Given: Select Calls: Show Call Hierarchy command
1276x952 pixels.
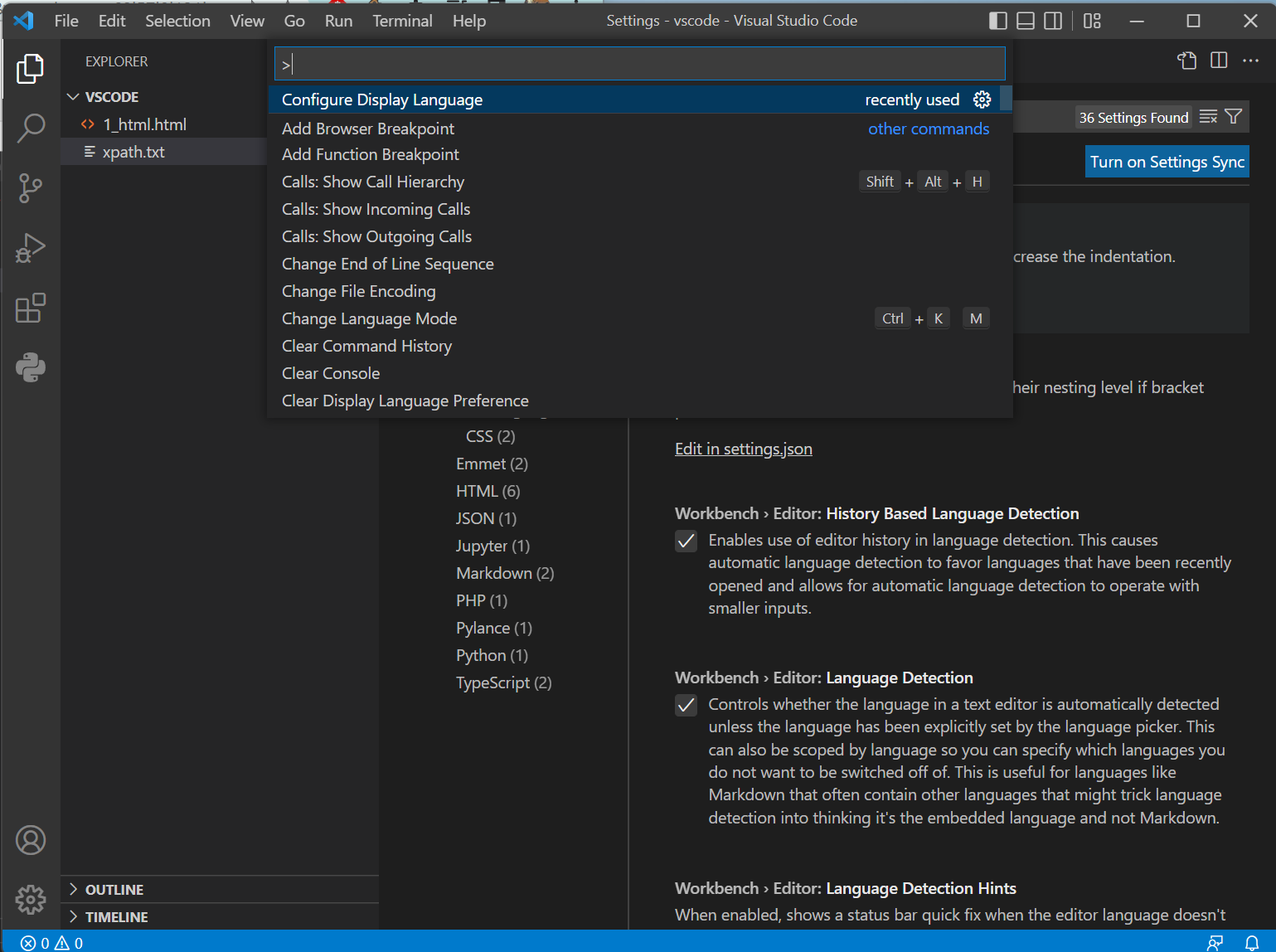Looking at the screenshot, I should (x=633, y=182).
